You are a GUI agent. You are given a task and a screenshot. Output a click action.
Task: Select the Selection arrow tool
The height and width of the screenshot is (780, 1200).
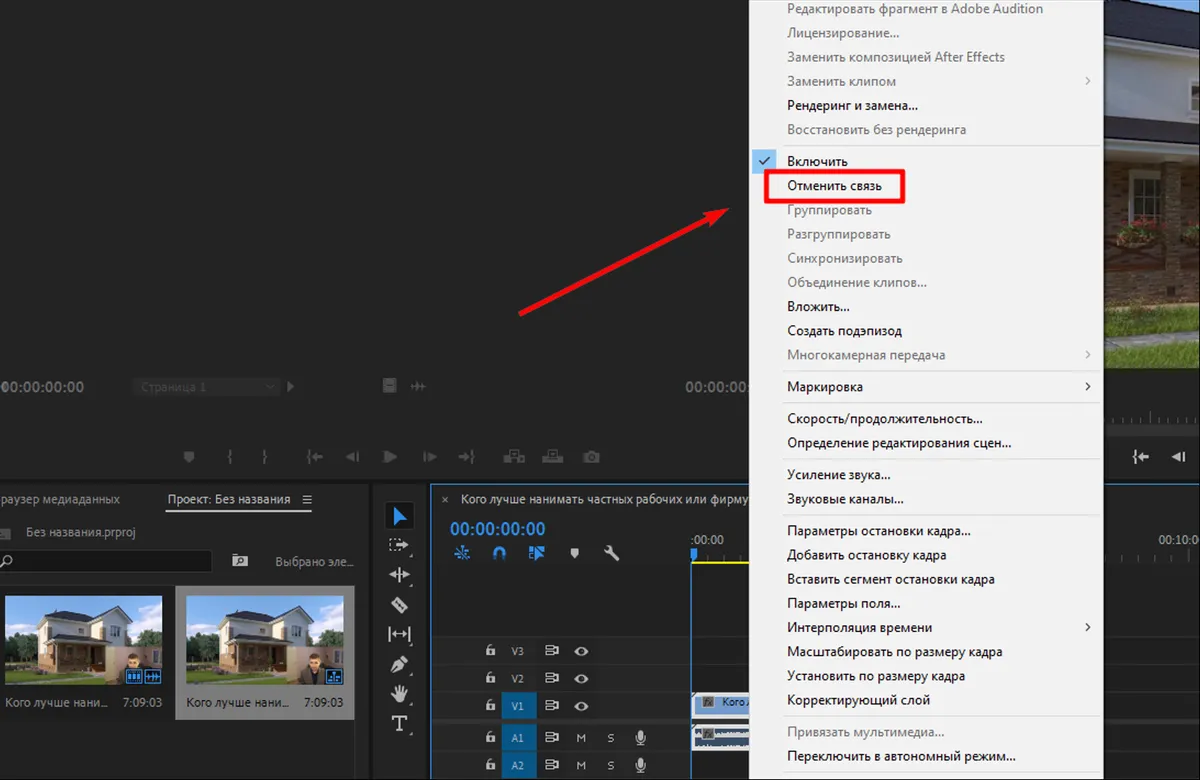(x=400, y=516)
